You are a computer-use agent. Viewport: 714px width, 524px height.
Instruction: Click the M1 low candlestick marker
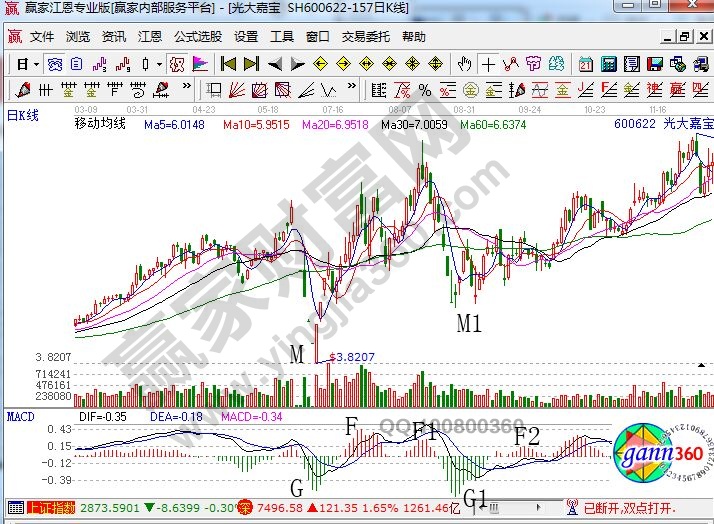(469, 322)
